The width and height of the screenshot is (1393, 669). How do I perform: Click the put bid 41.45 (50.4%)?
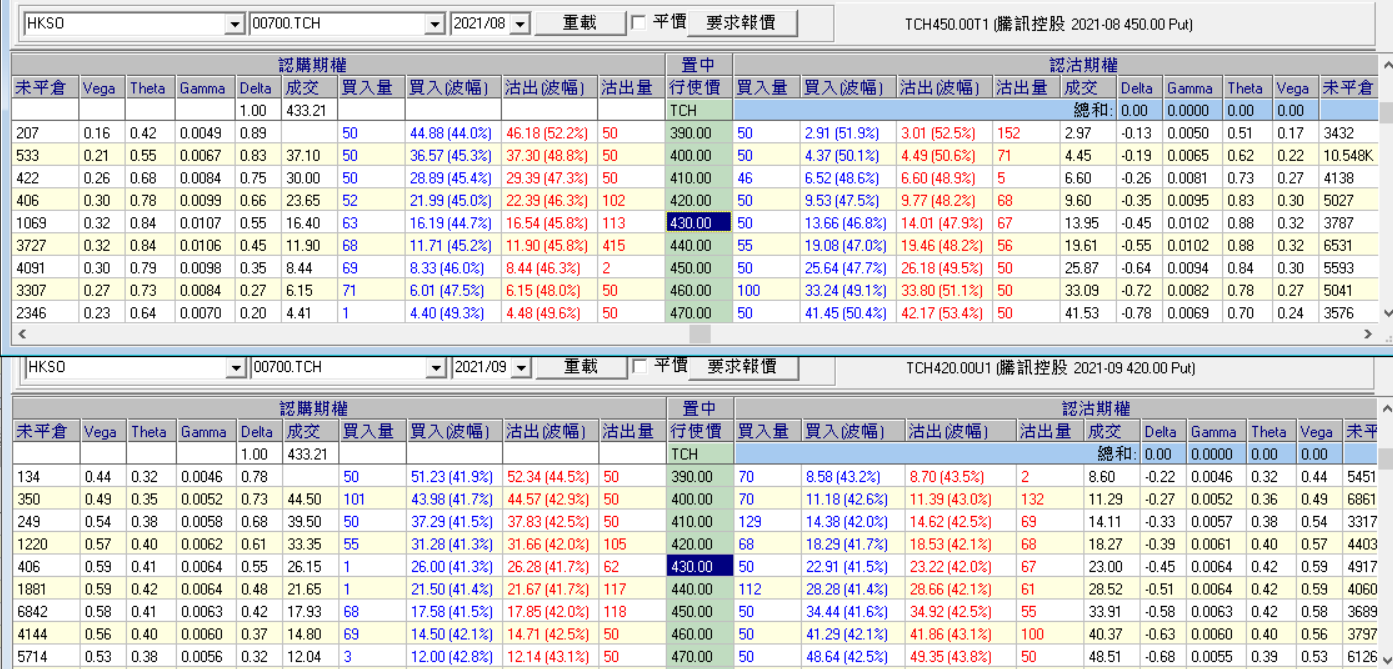[845, 313]
